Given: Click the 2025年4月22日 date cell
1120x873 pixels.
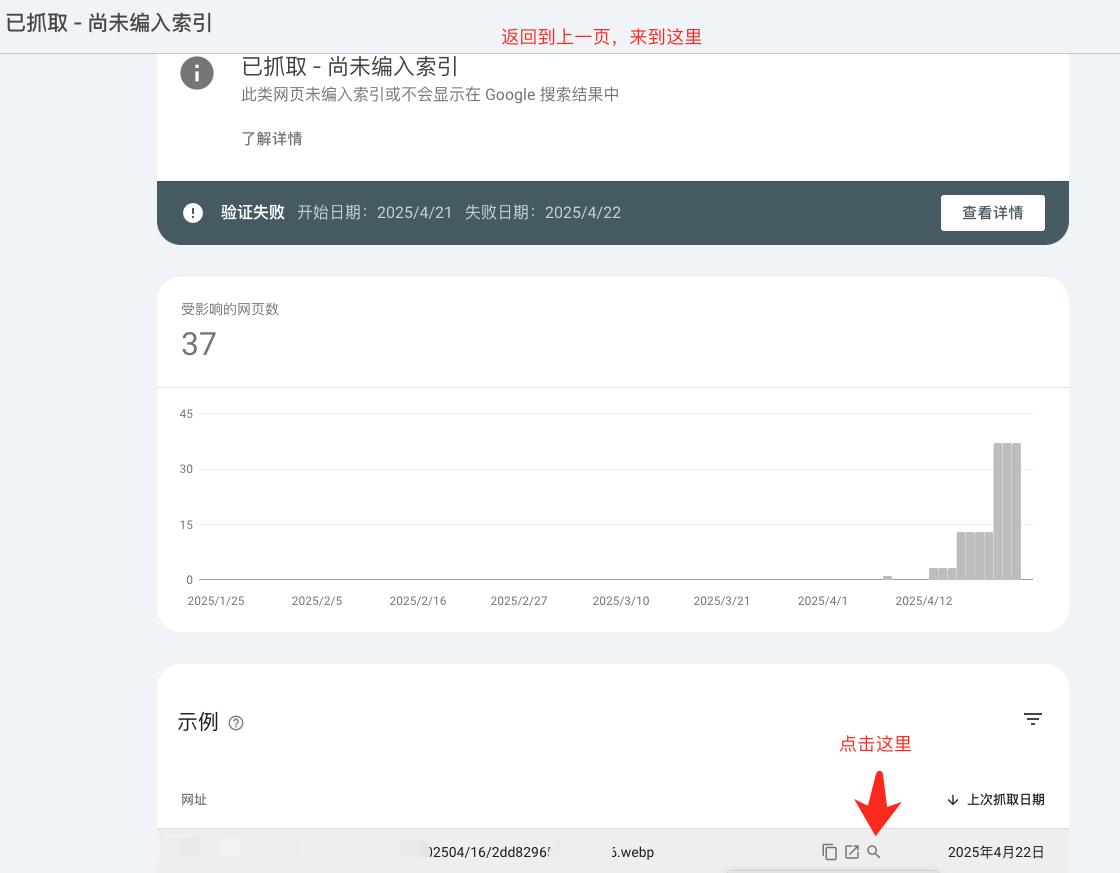Looking at the screenshot, I should click(996, 852).
